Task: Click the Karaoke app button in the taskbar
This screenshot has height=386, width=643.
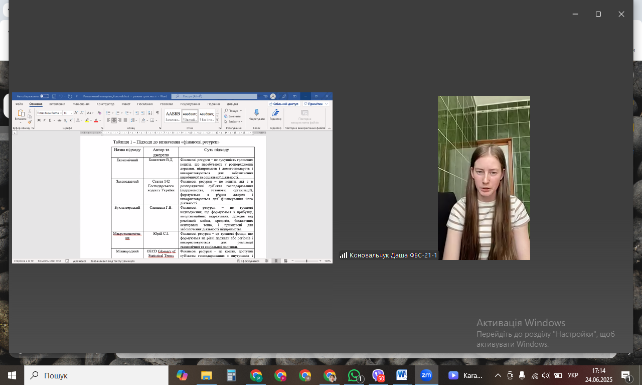Action: click(465, 375)
